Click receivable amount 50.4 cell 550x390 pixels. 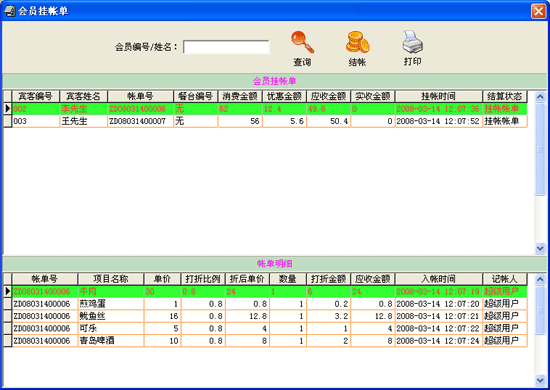point(328,121)
